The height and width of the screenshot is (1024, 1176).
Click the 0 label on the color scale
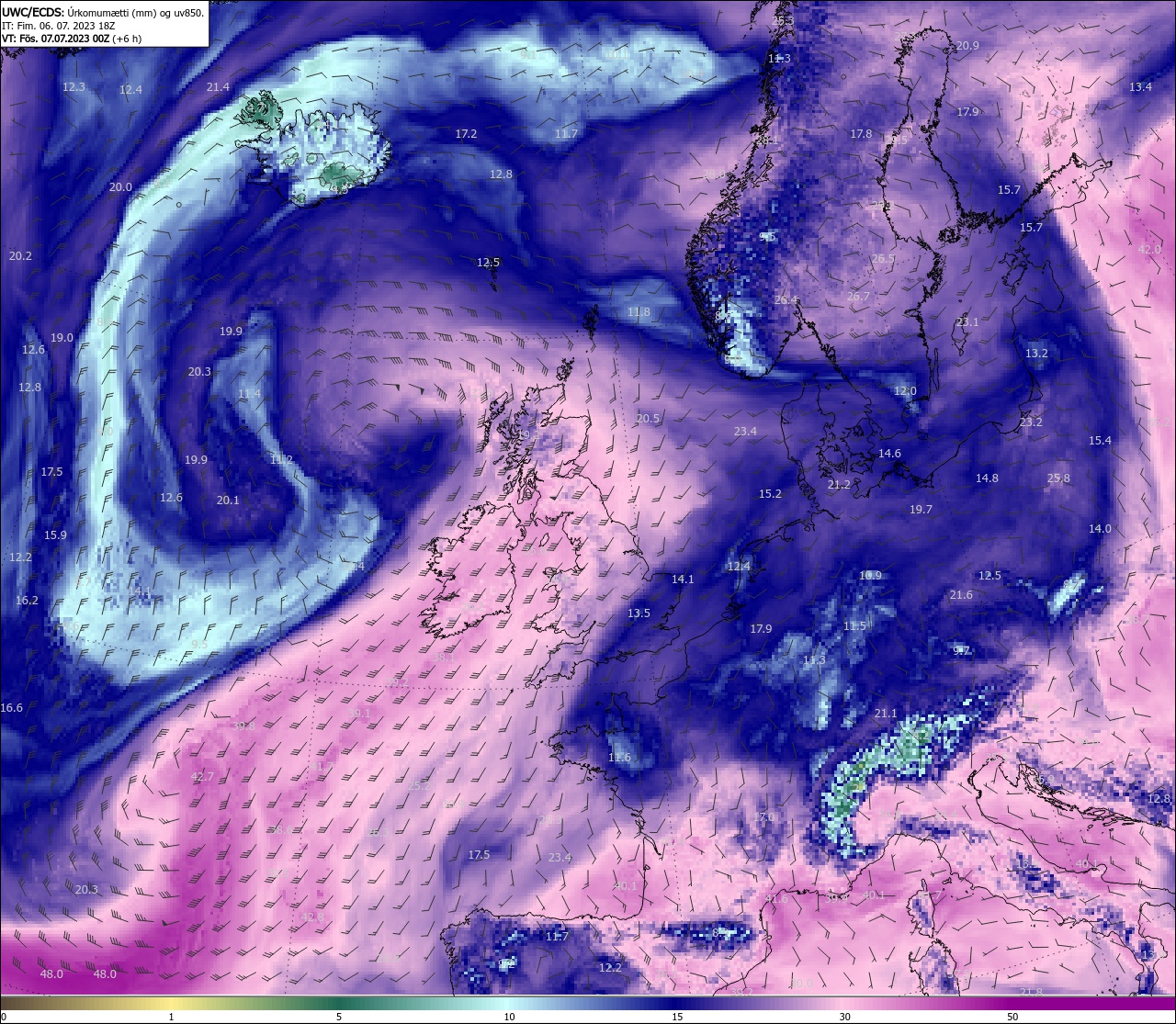[x=4, y=1017]
